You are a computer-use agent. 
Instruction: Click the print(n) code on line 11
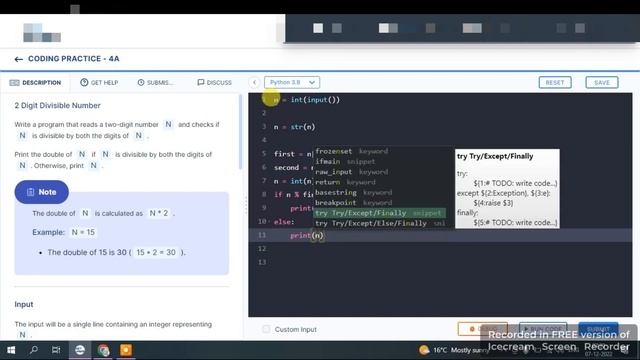(307, 236)
